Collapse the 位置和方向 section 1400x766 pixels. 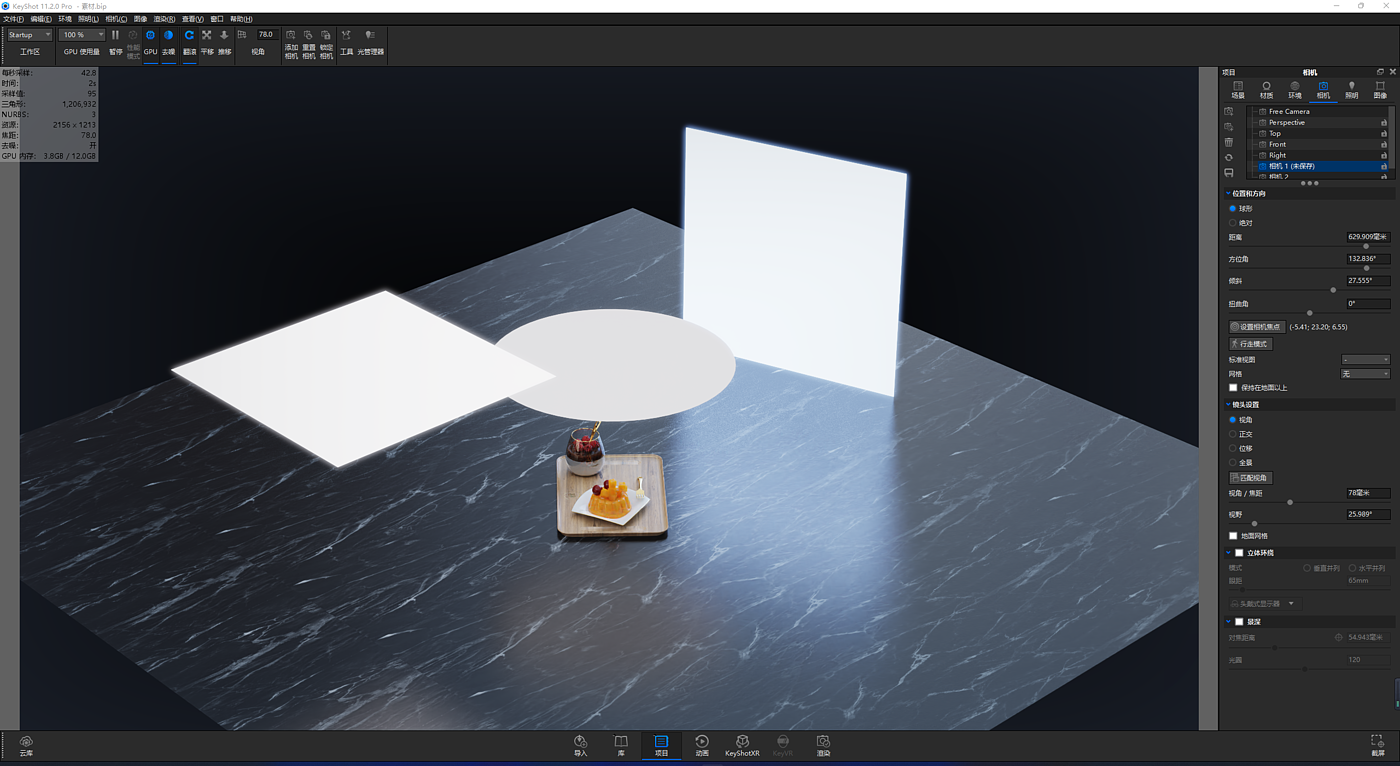pyautogui.click(x=1229, y=194)
